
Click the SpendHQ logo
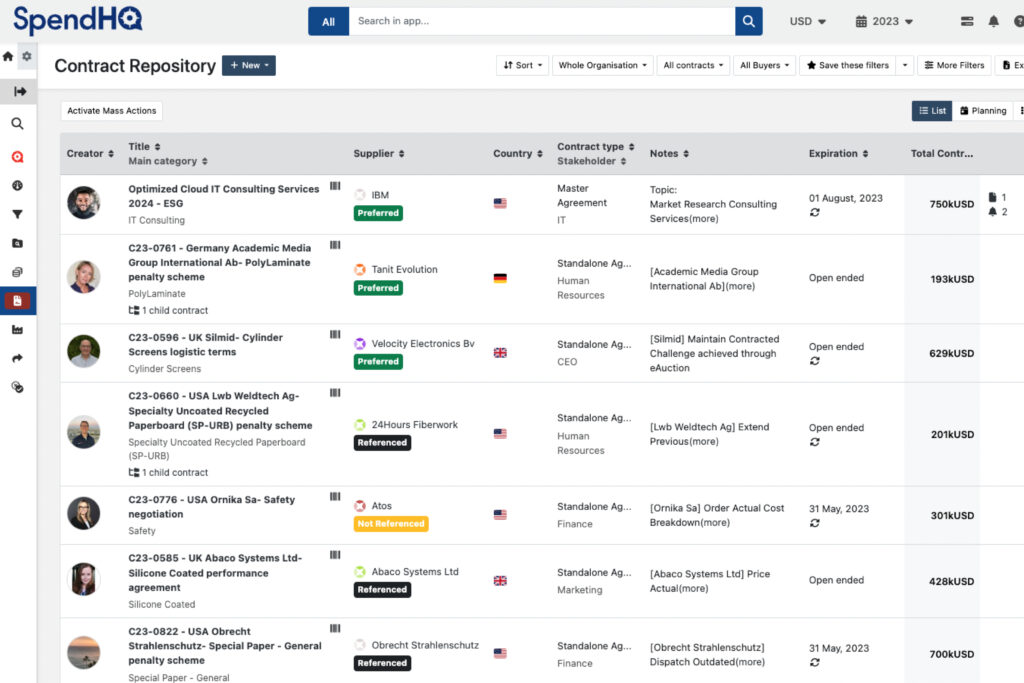(77, 19)
